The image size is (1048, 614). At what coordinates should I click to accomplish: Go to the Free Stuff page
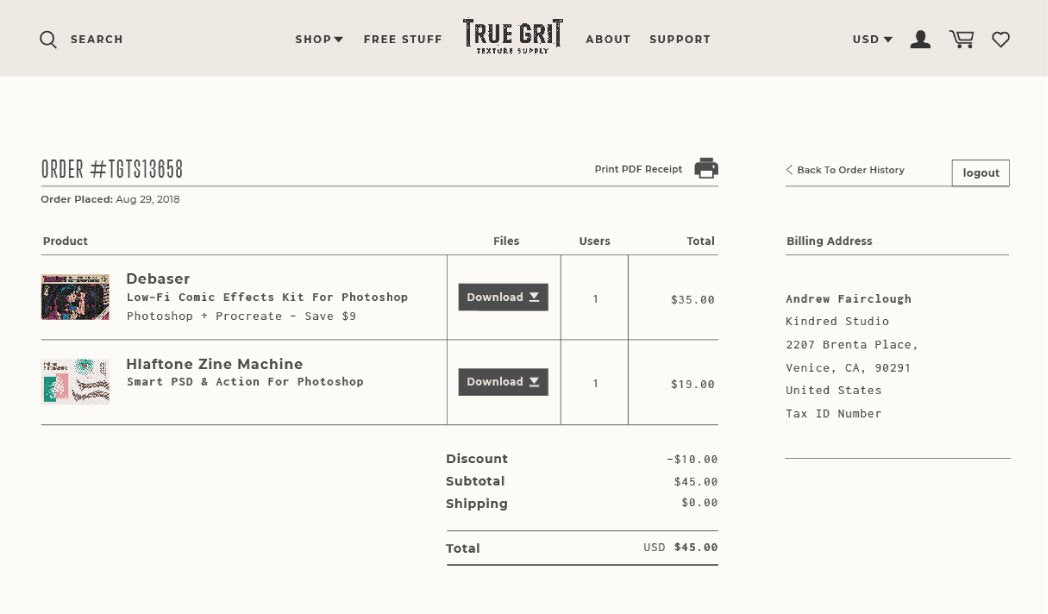tap(402, 40)
